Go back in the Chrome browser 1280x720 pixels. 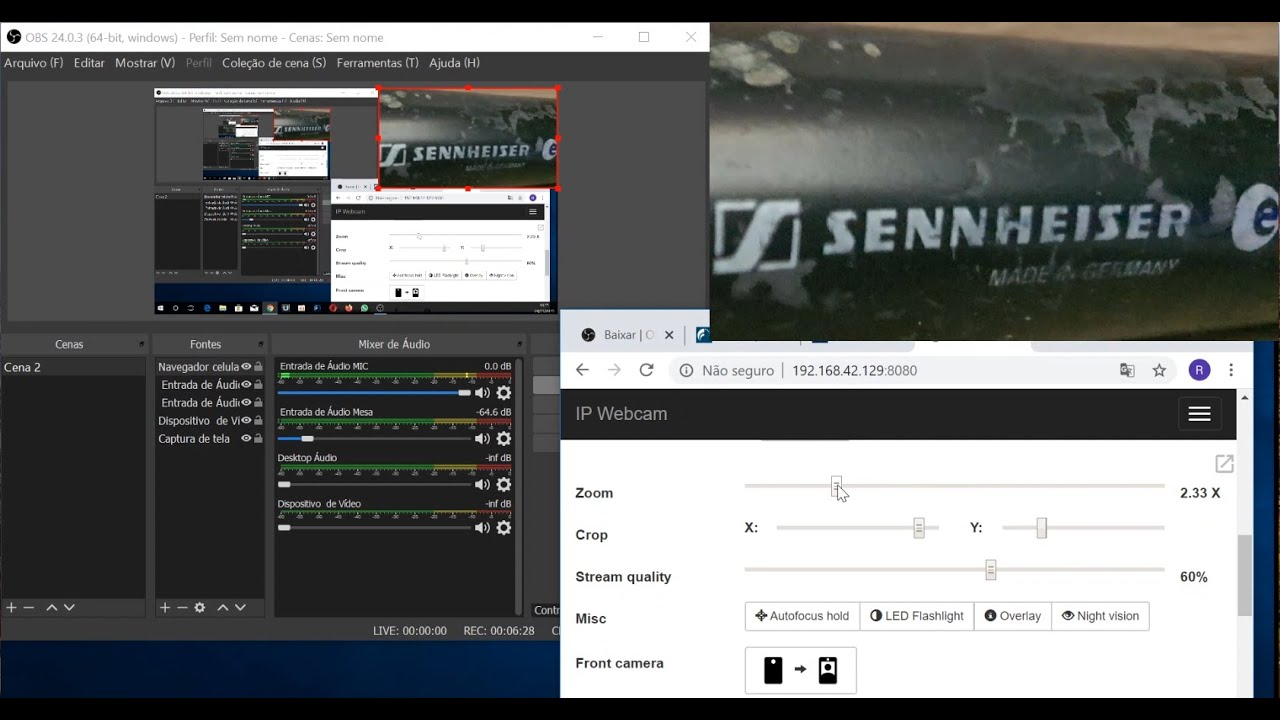582,370
